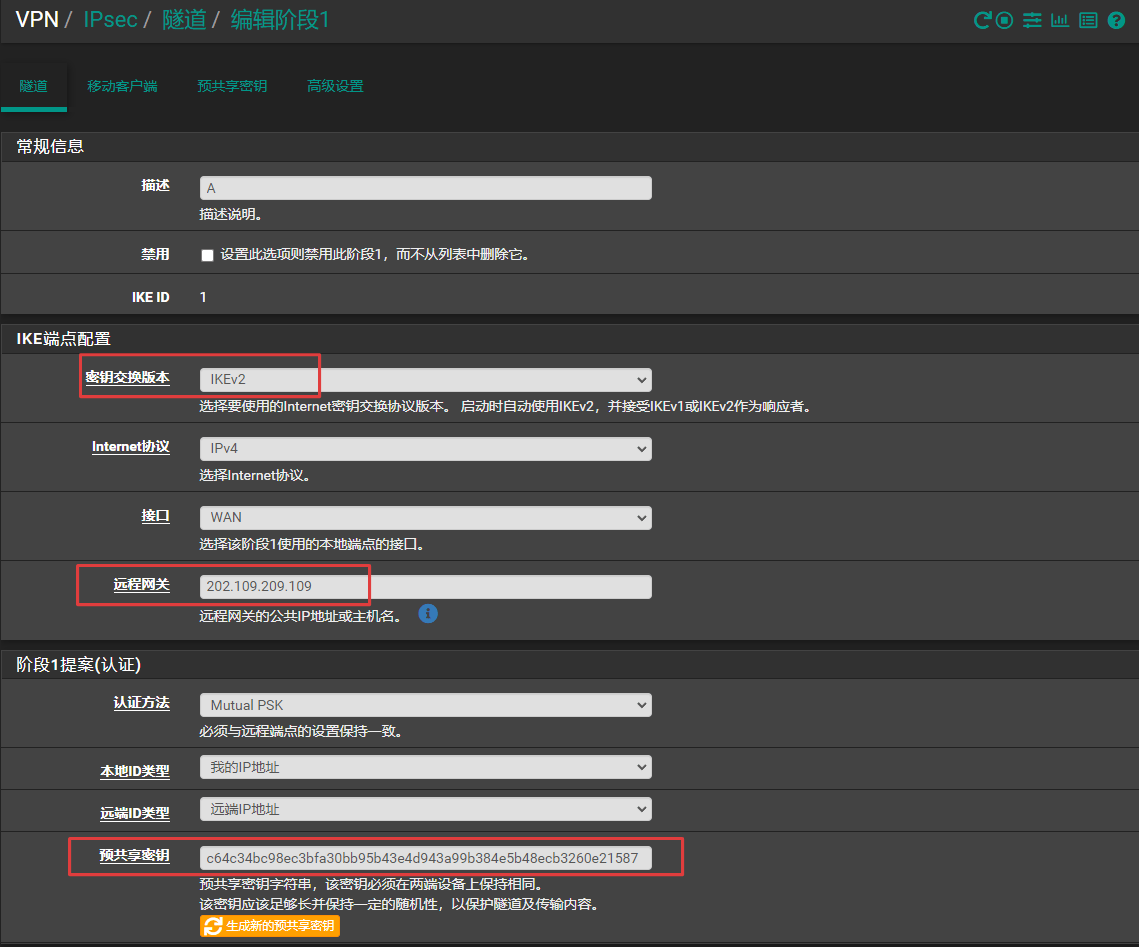Open the status bar chart icon

point(1060,20)
